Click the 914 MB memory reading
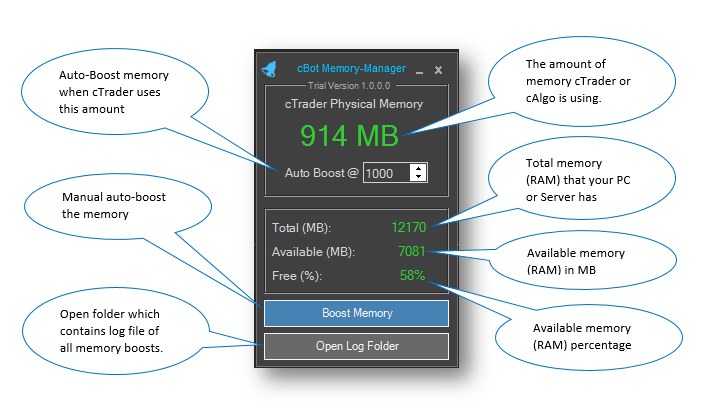The image size is (708, 415). click(x=349, y=135)
